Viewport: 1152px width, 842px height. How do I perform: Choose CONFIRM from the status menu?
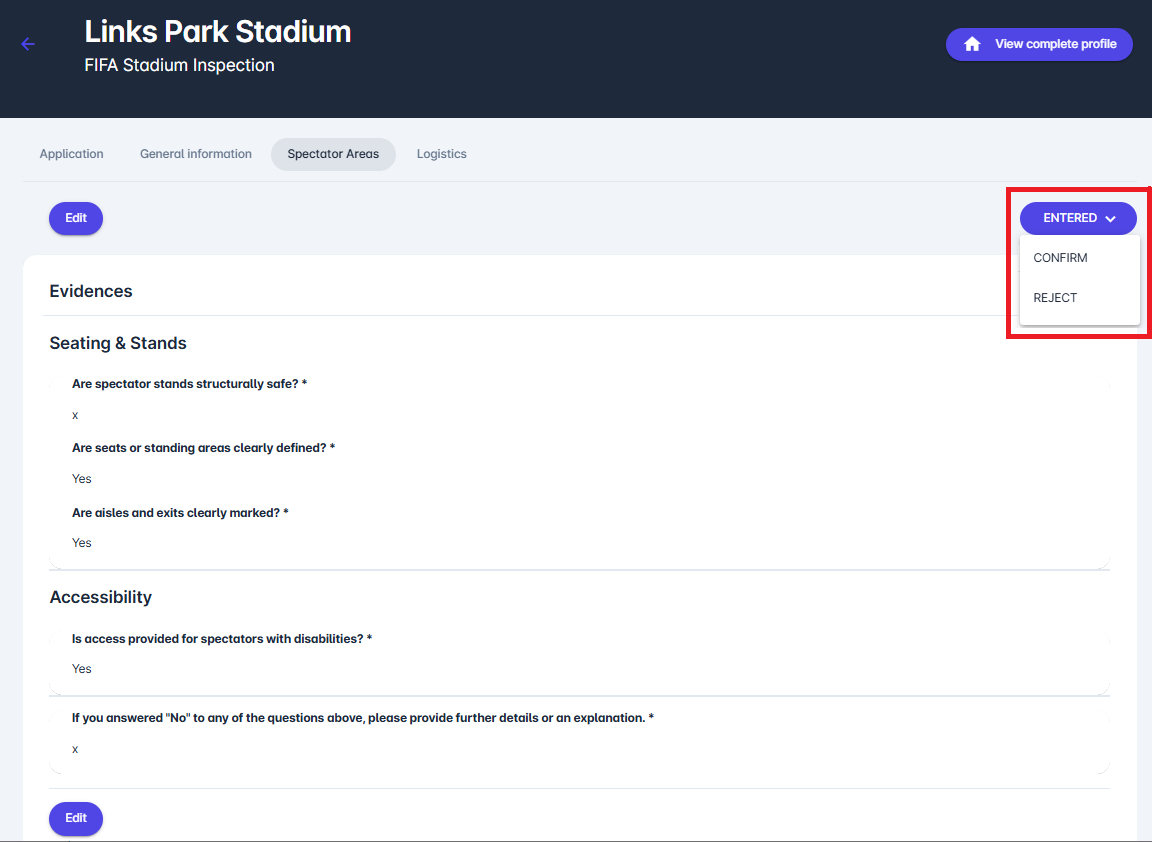point(1060,258)
